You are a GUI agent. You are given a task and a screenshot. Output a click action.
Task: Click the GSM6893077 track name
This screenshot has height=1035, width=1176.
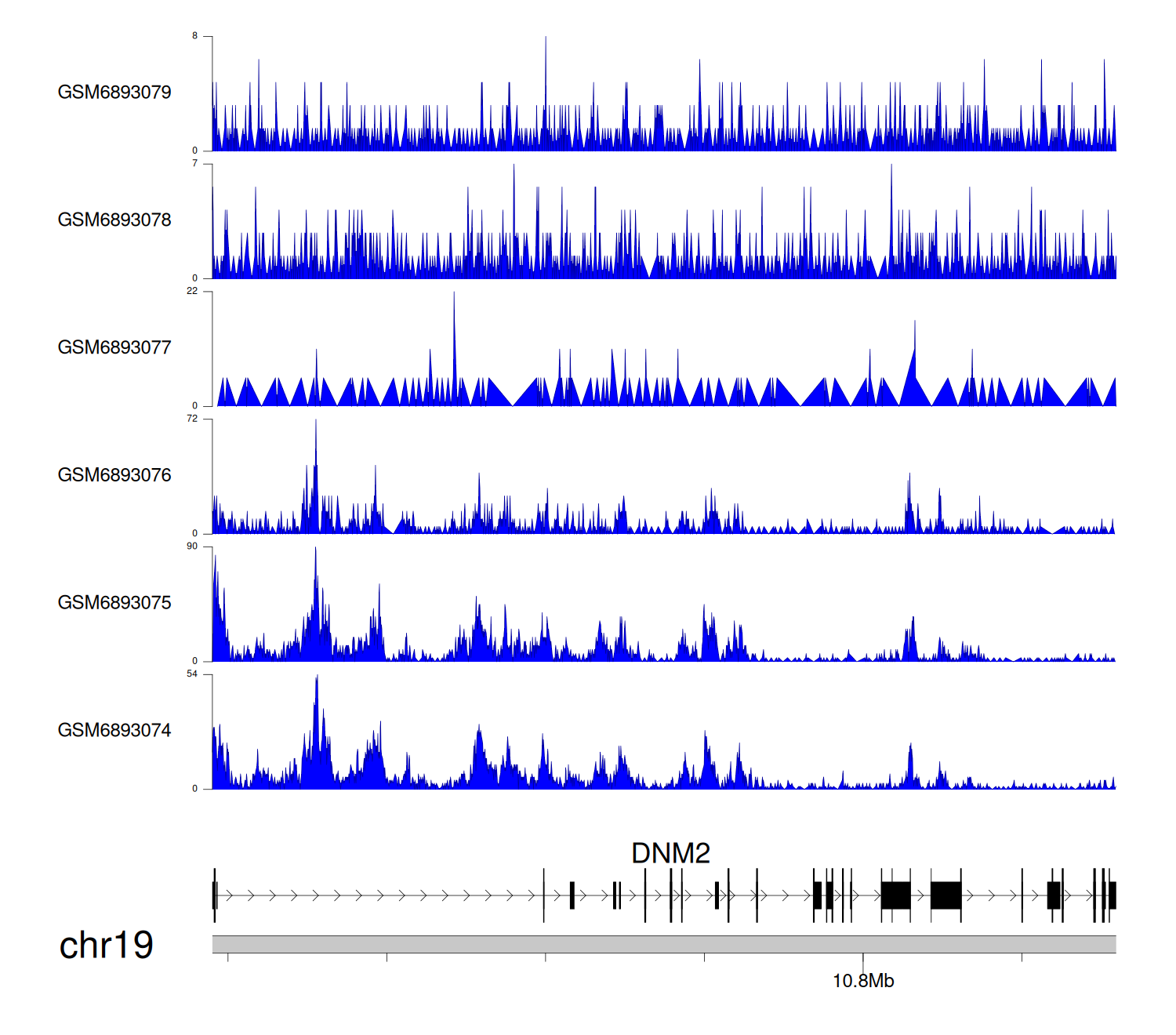coord(114,348)
